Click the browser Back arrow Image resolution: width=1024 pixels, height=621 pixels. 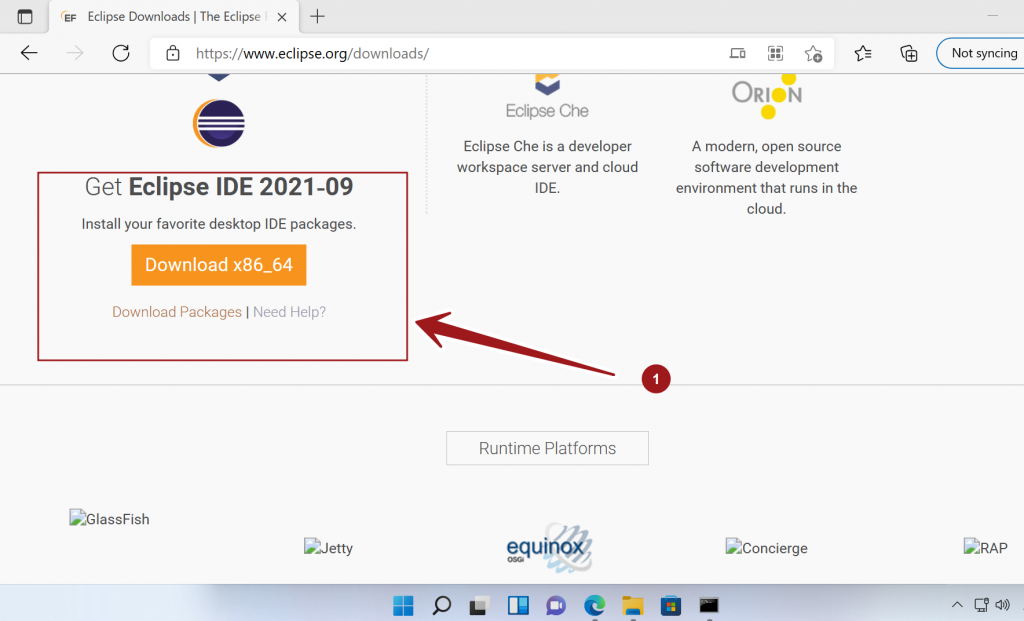point(29,53)
